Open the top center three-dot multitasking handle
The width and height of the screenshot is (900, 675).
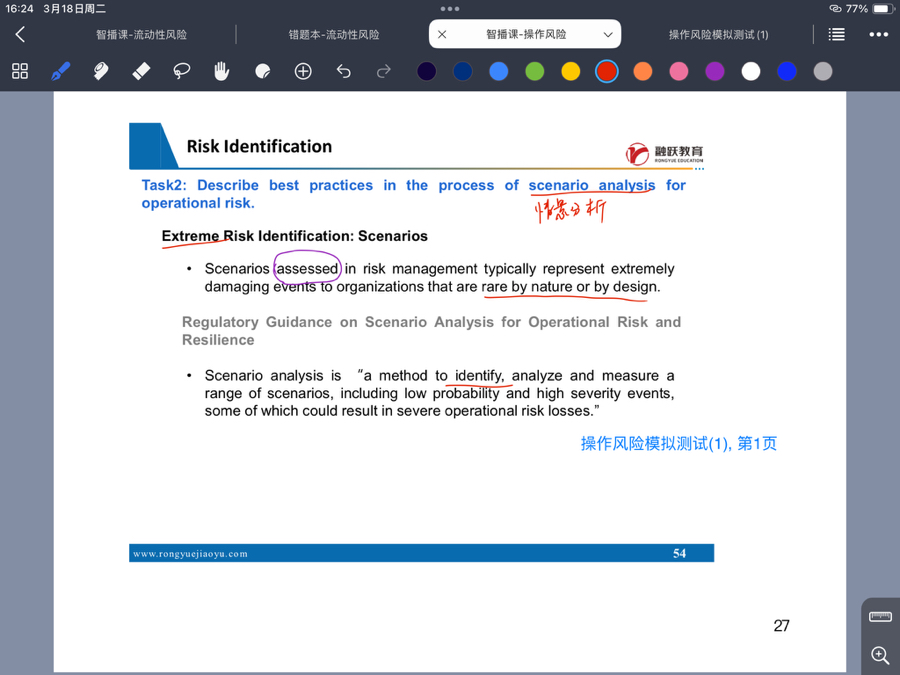pos(450,9)
